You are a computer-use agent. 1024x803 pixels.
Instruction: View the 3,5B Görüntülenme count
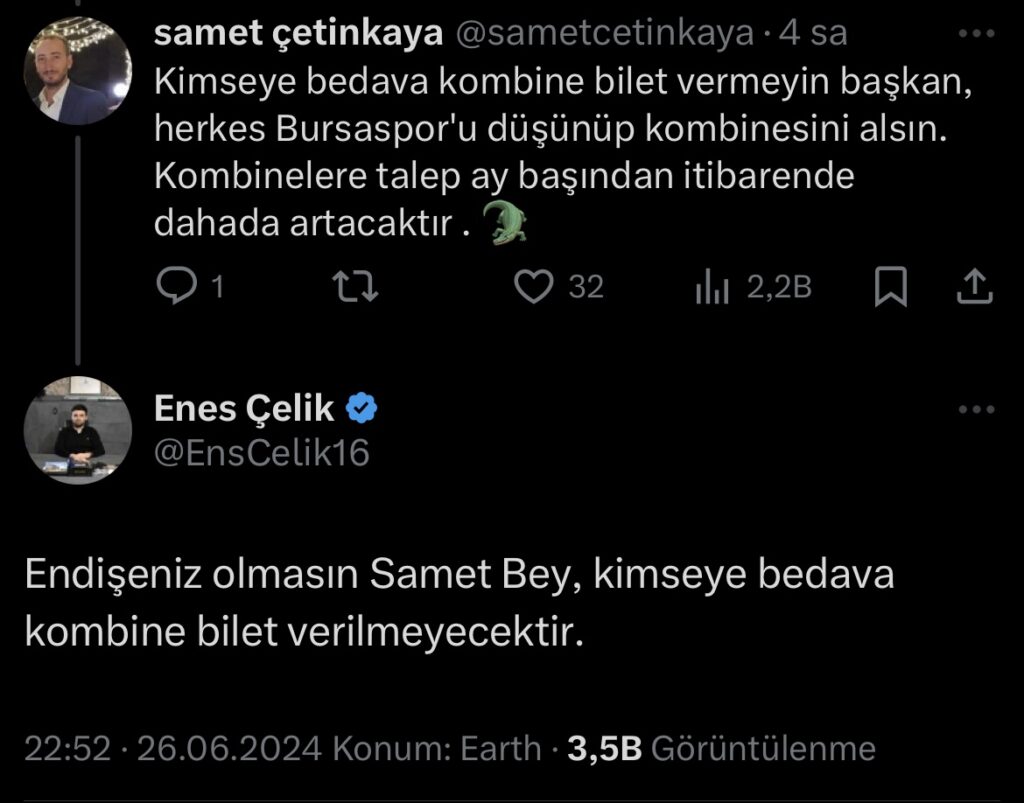pos(721,748)
